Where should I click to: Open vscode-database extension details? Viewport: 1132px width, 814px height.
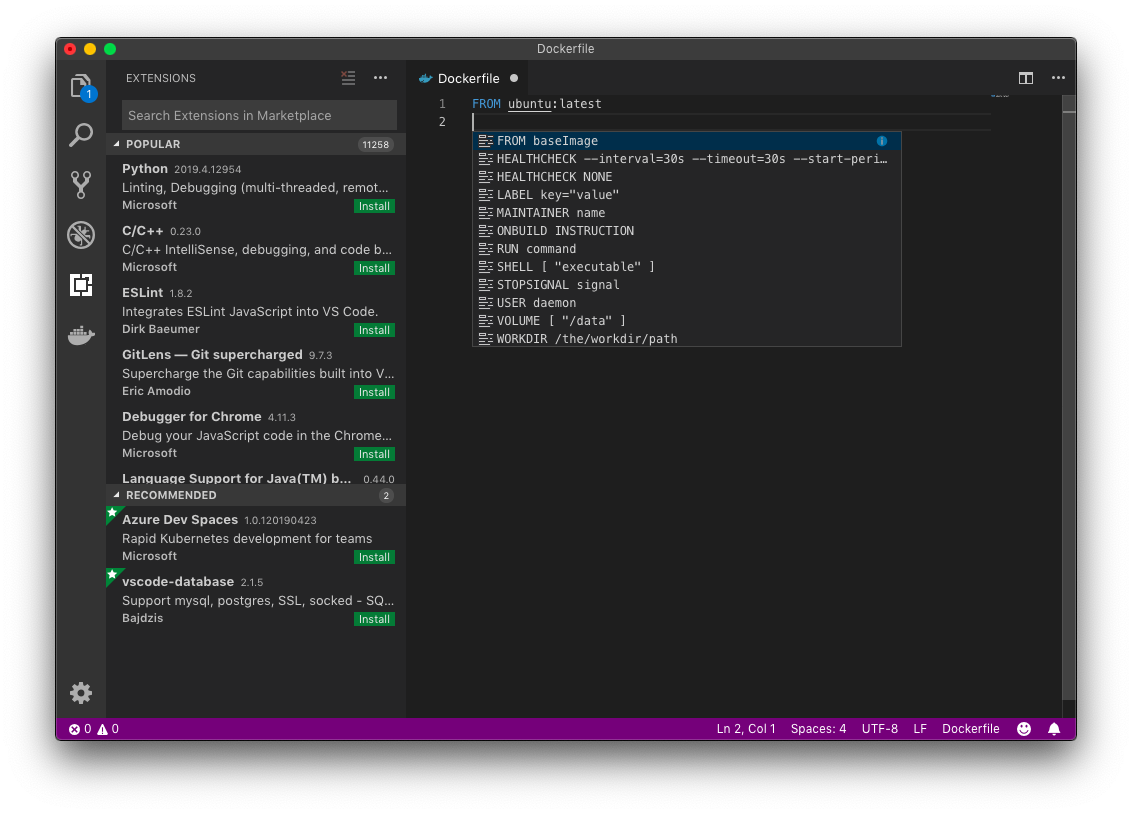pyautogui.click(x=256, y=600)
